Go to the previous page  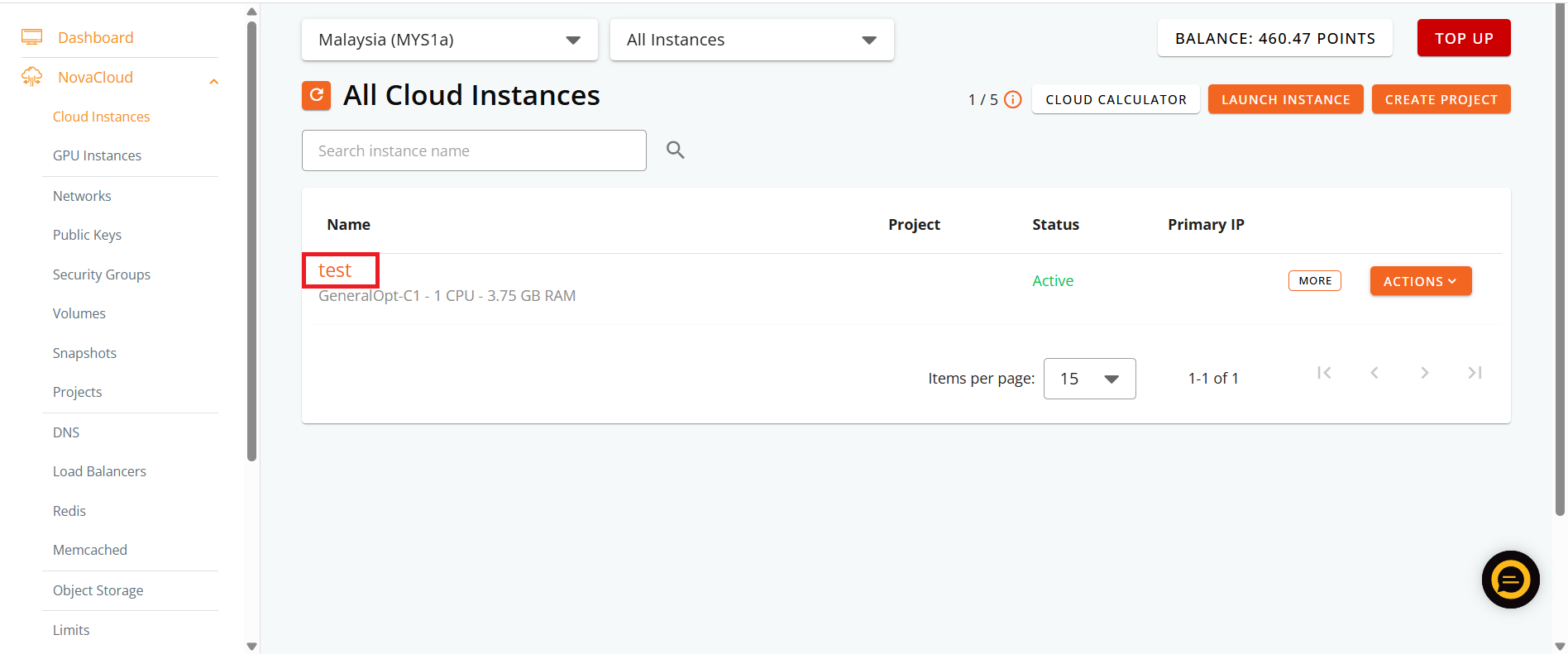[1374, 373]
